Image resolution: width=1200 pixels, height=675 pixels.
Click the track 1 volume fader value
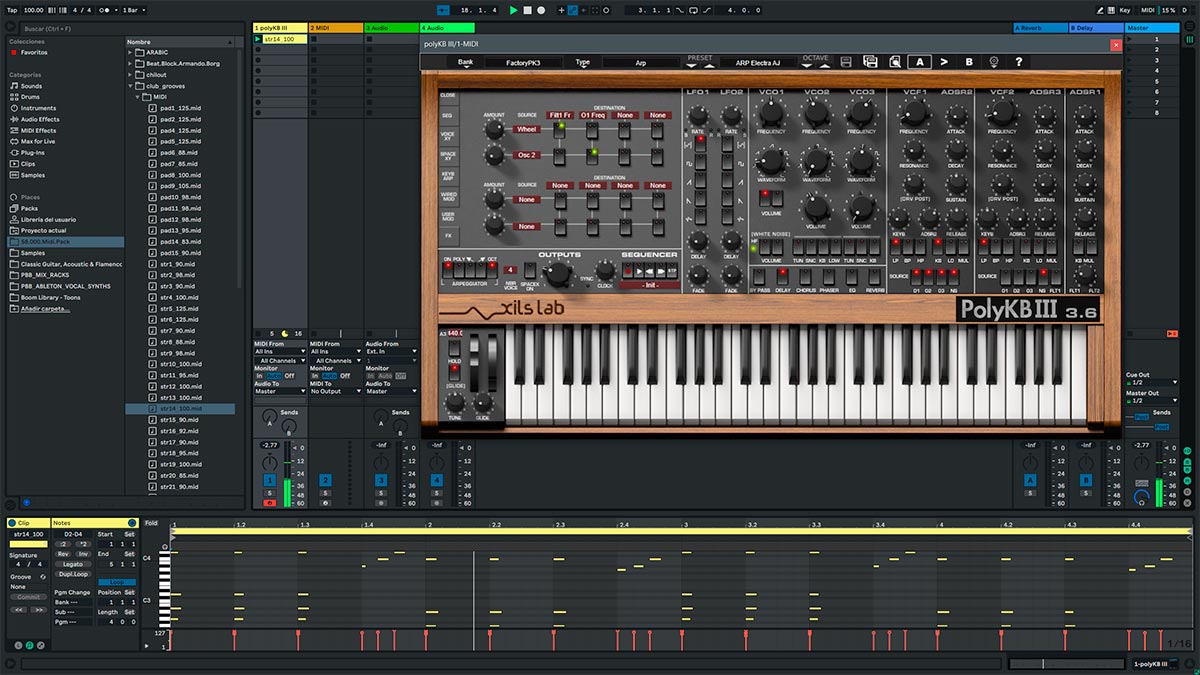coord(269,444)
